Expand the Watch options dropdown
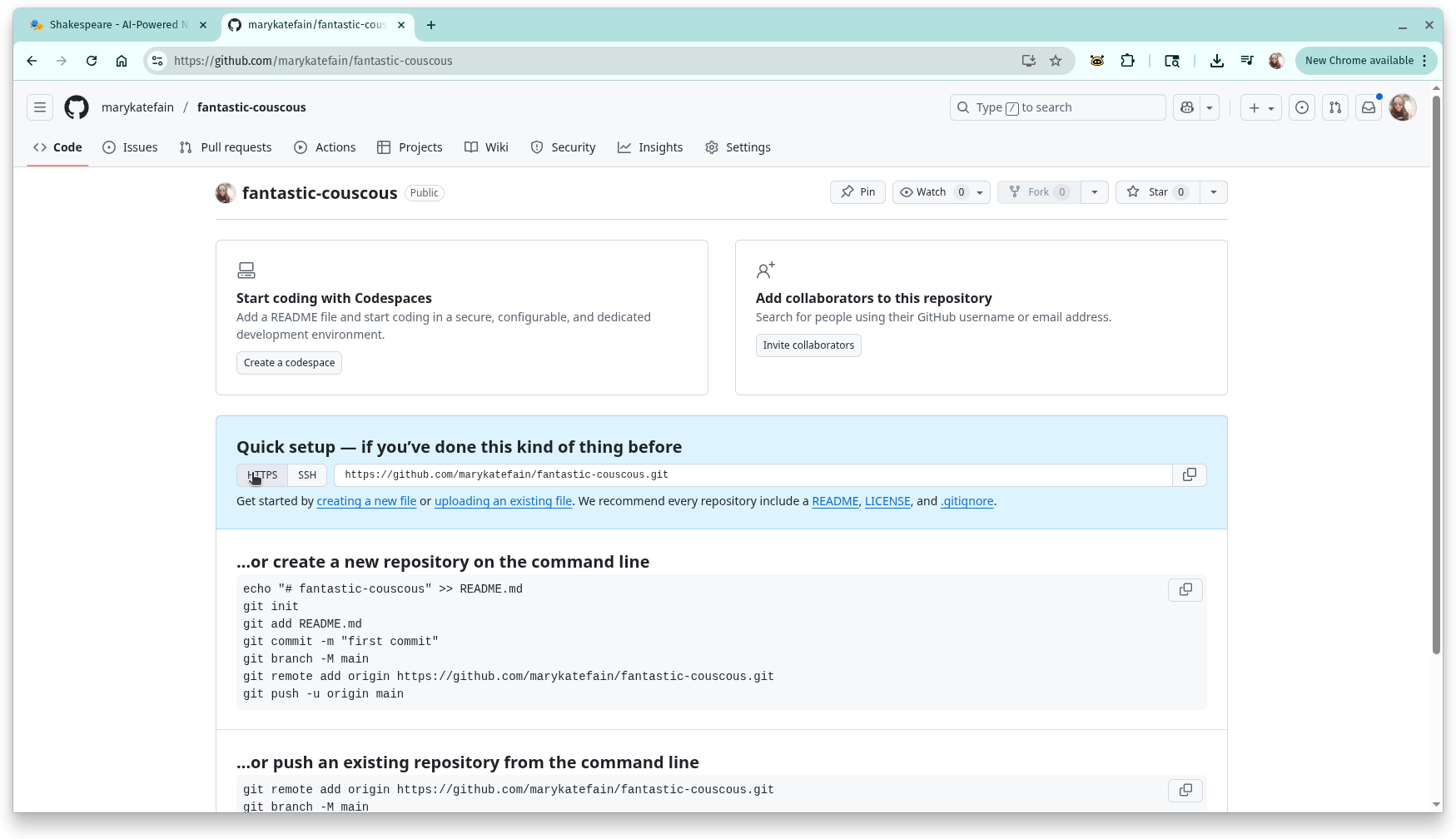Screen dimensions: 1456x839 coord(979,191)
